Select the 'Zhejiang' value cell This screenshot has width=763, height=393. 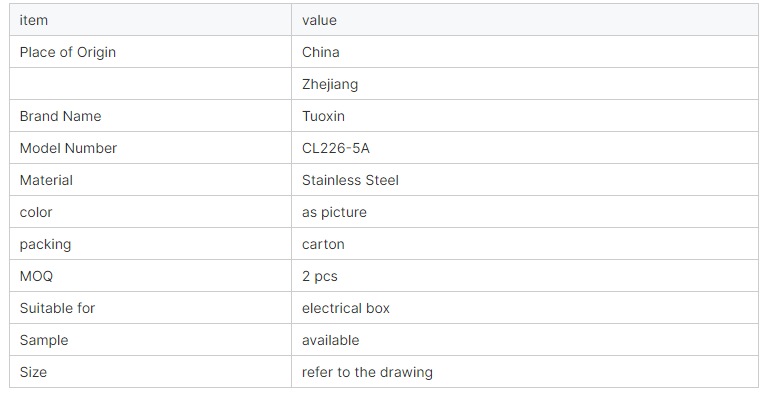[525, 84]
